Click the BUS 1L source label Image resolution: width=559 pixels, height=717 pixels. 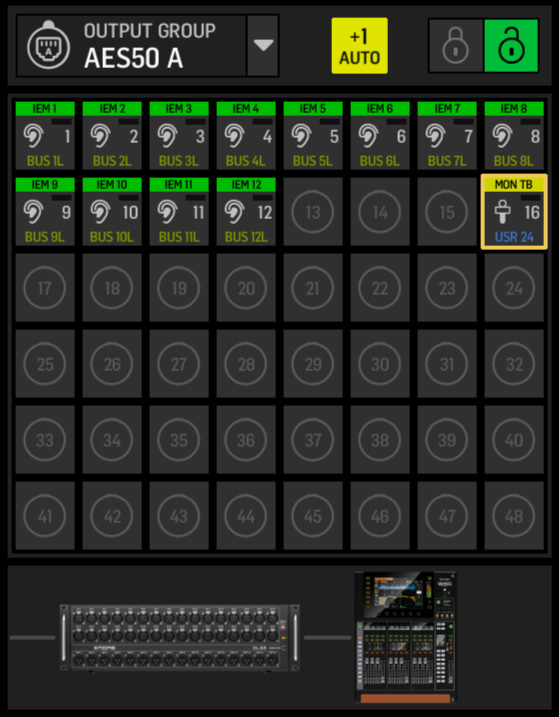(x=45, y=161)
